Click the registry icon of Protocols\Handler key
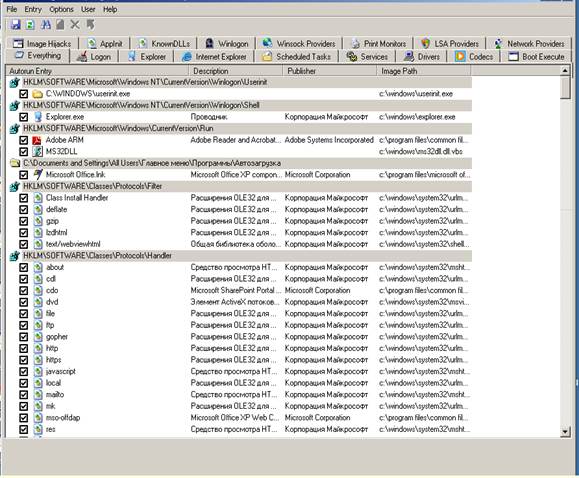Screen dimensions: 579x478 14,256
